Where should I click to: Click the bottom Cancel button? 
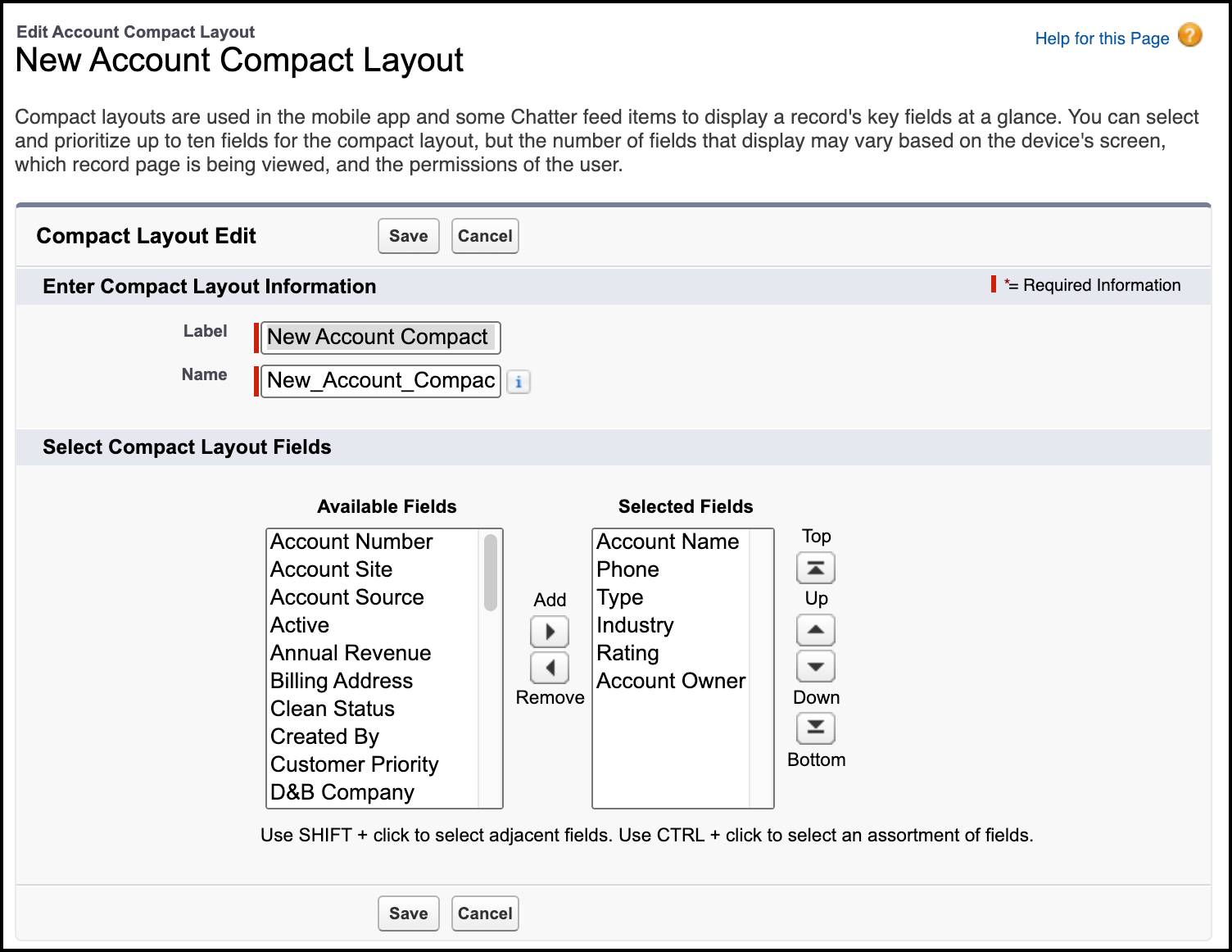tap(485, 913)
